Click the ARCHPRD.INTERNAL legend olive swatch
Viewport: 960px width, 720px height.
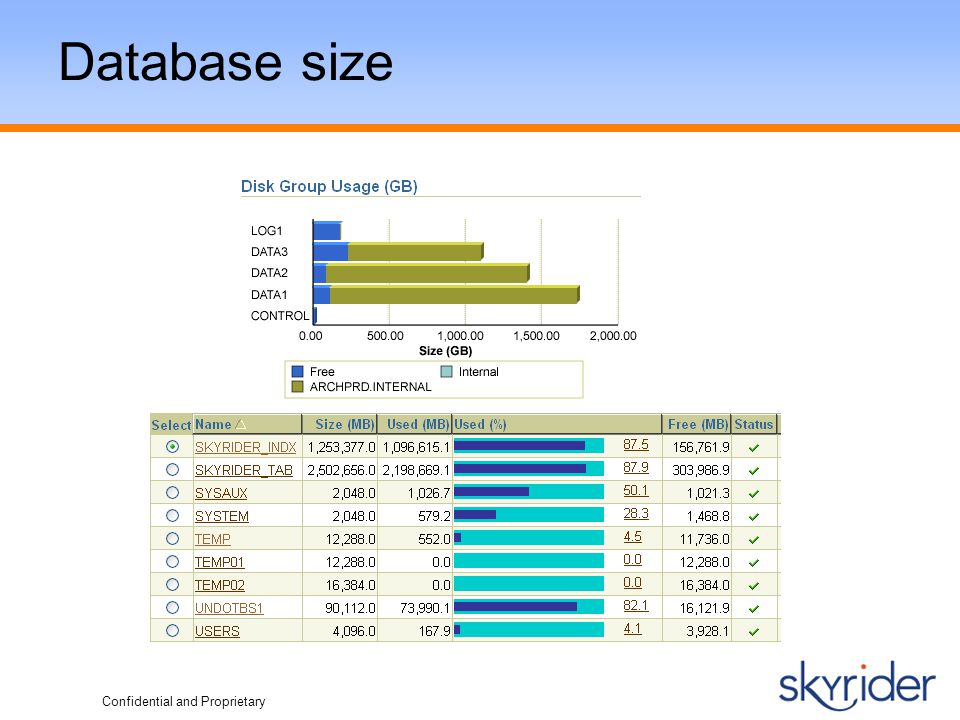pos(298,387)
